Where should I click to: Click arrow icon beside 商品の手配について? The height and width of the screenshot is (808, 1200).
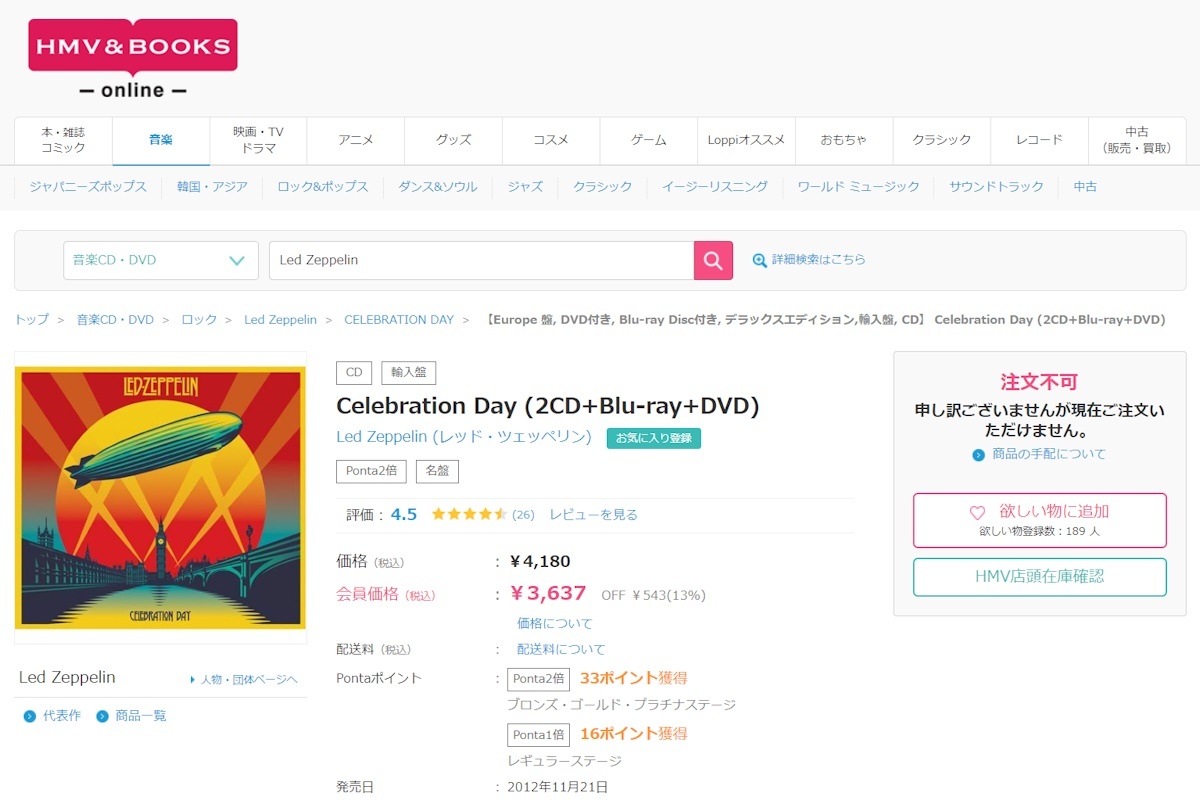tap(979, 455)
